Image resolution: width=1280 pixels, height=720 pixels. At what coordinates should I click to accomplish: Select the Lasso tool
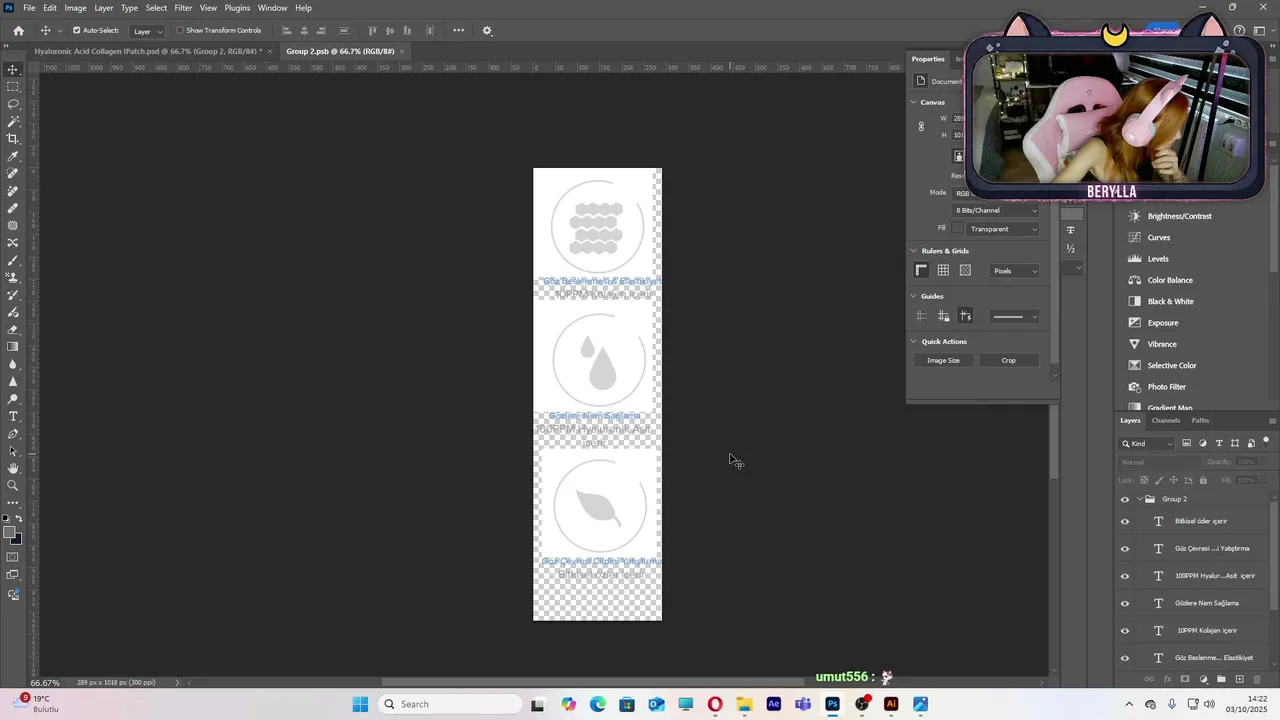click(x=13, y=104)
